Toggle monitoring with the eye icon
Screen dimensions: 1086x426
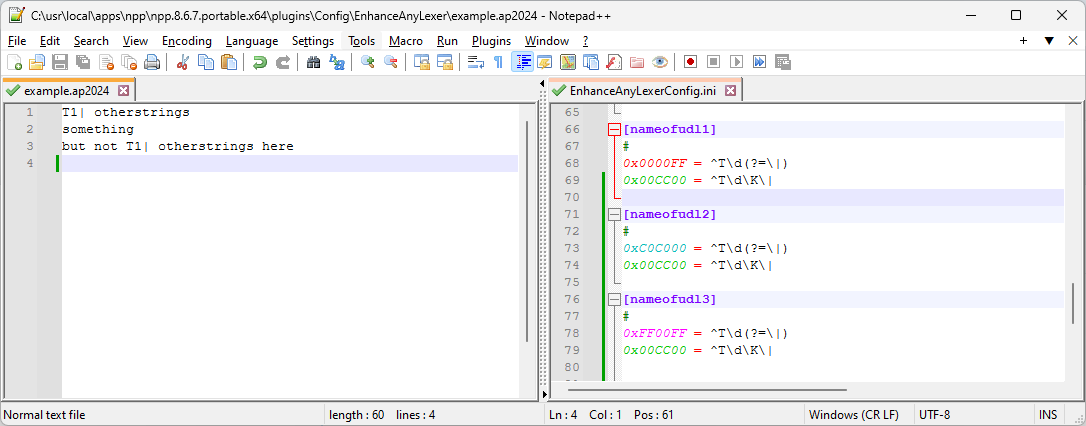[660, 62]
